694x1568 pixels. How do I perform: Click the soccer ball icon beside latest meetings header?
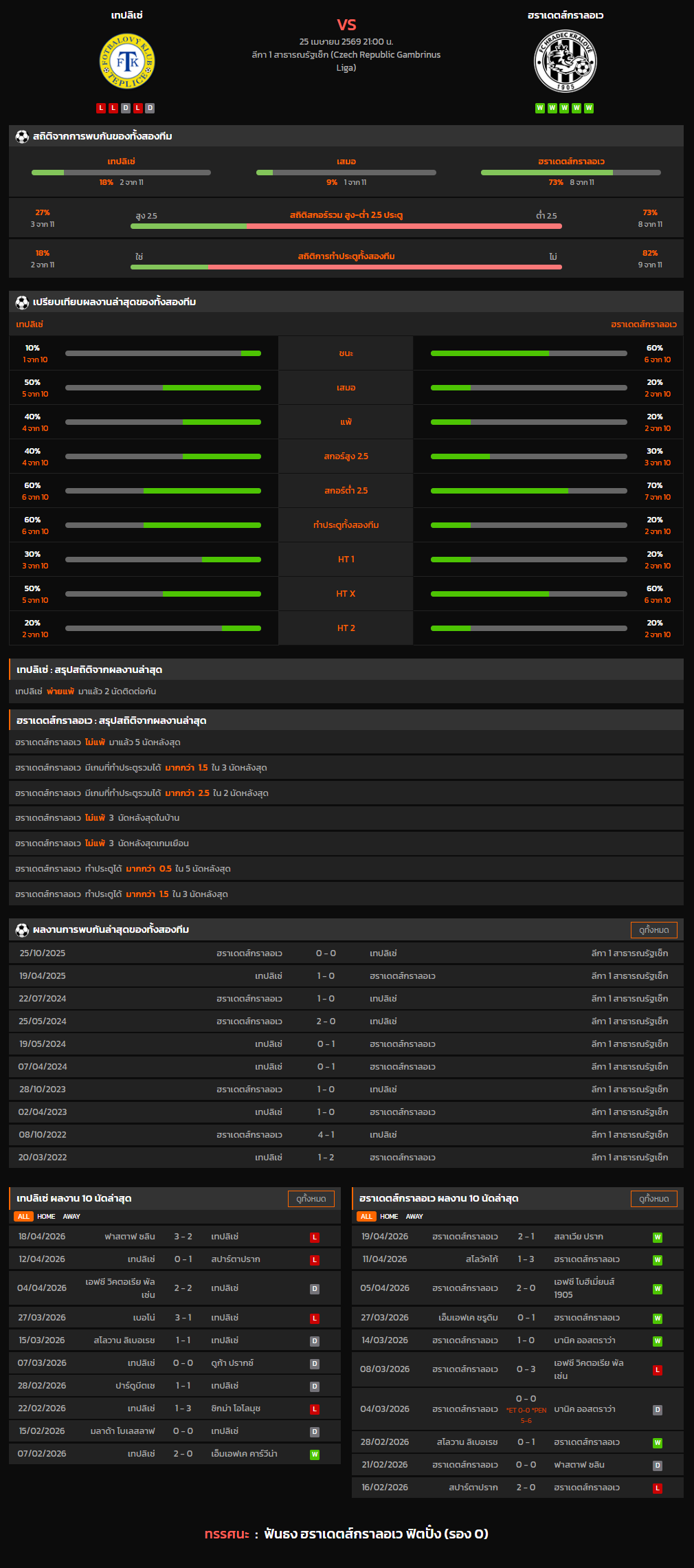click(x=22, y=930)
